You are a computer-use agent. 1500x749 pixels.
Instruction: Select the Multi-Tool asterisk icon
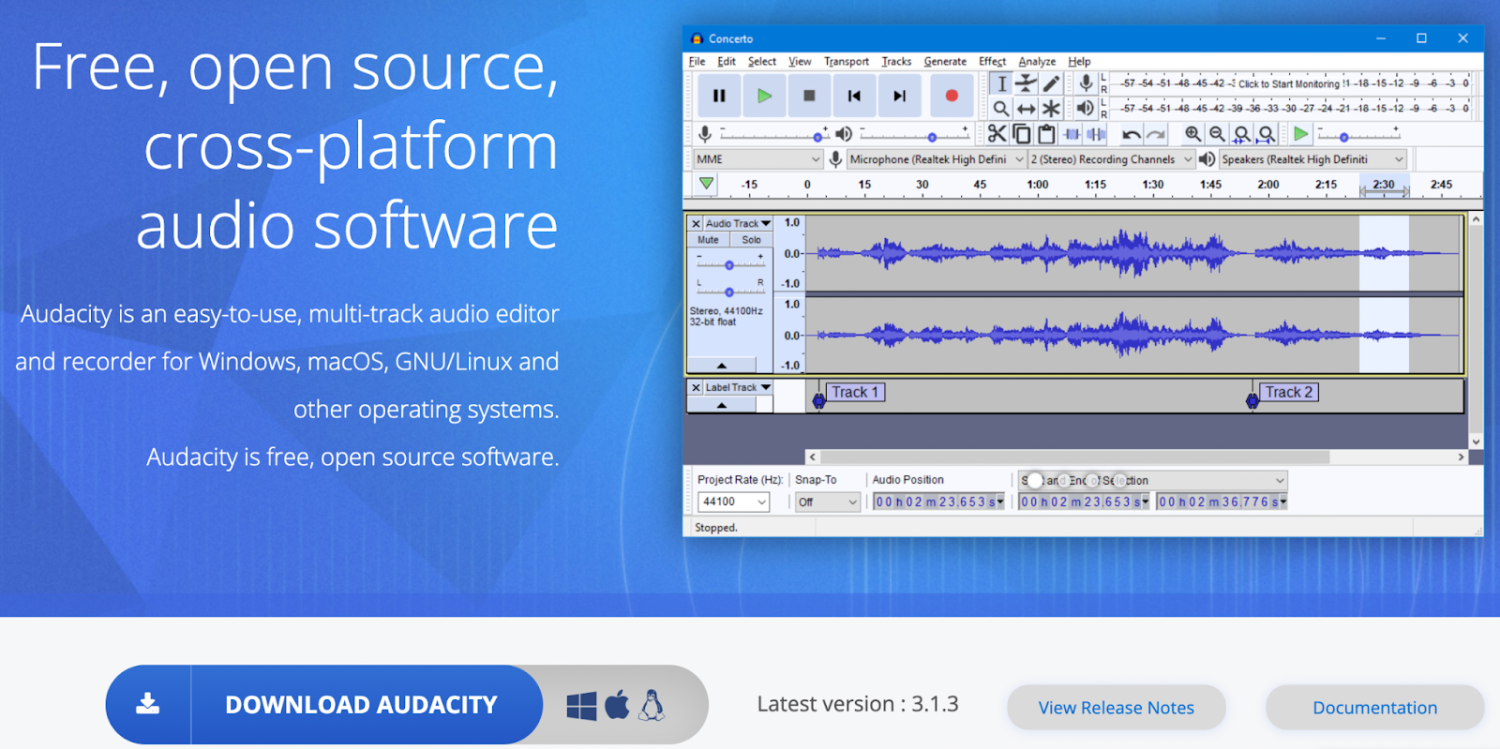tap(1051, 108)
